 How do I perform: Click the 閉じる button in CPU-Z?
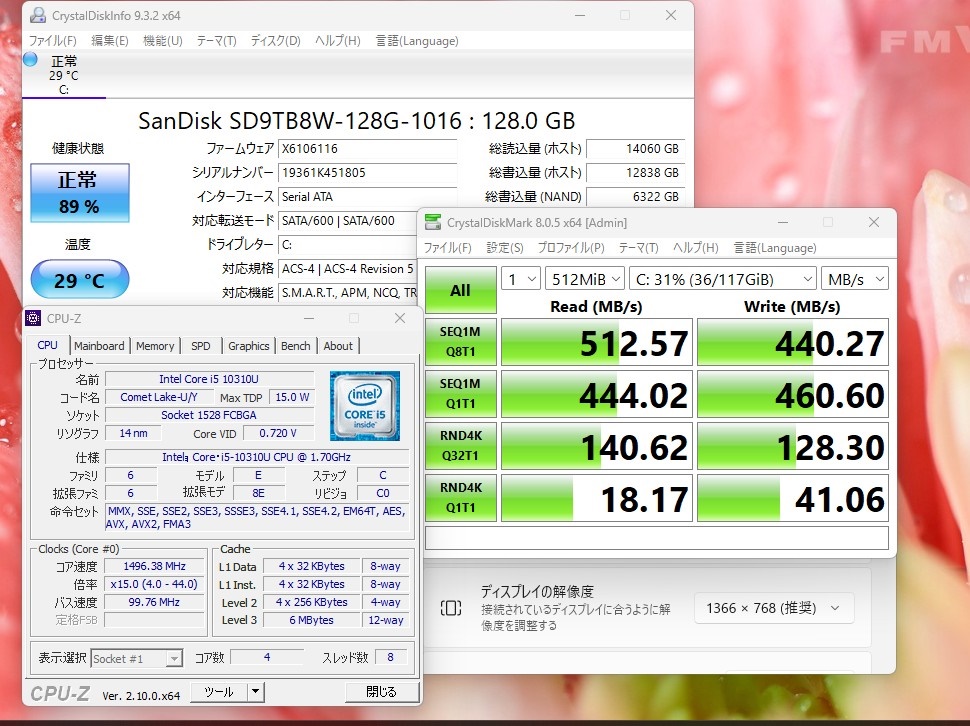click(382, 691)
